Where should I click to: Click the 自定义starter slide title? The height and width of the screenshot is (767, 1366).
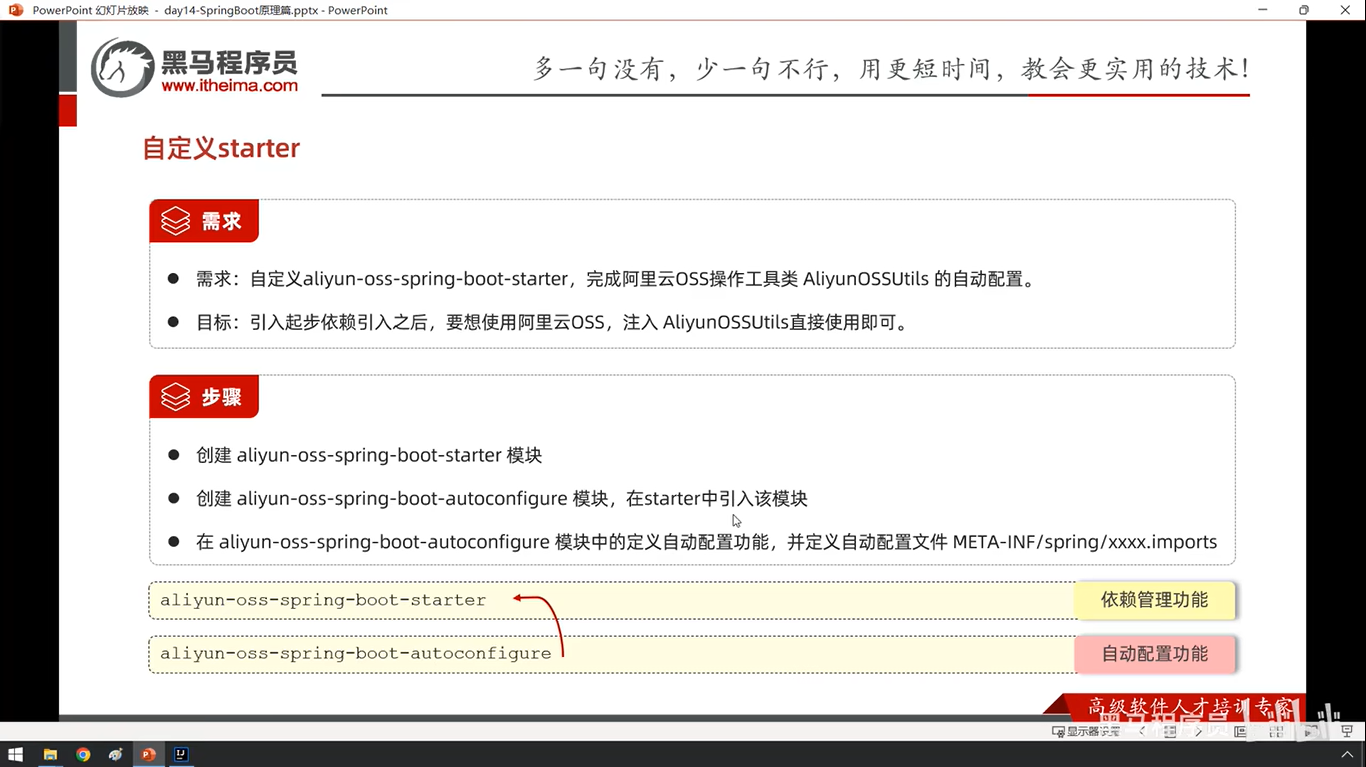221,148
